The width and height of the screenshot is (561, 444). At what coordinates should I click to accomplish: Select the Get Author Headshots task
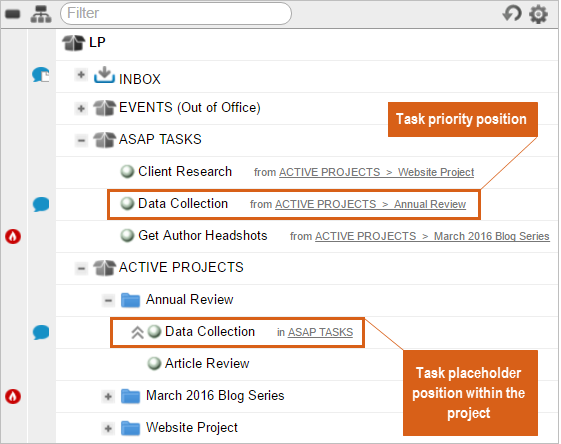click(203, 235)
